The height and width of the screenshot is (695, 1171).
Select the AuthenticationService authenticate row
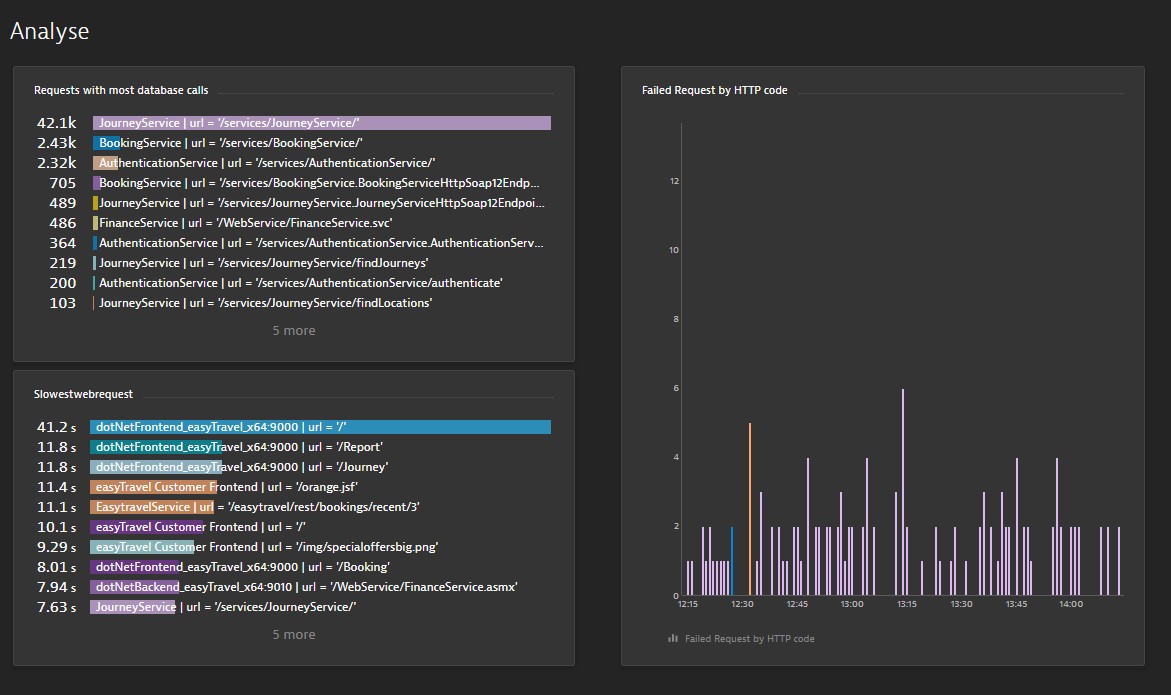pos(293,283)
